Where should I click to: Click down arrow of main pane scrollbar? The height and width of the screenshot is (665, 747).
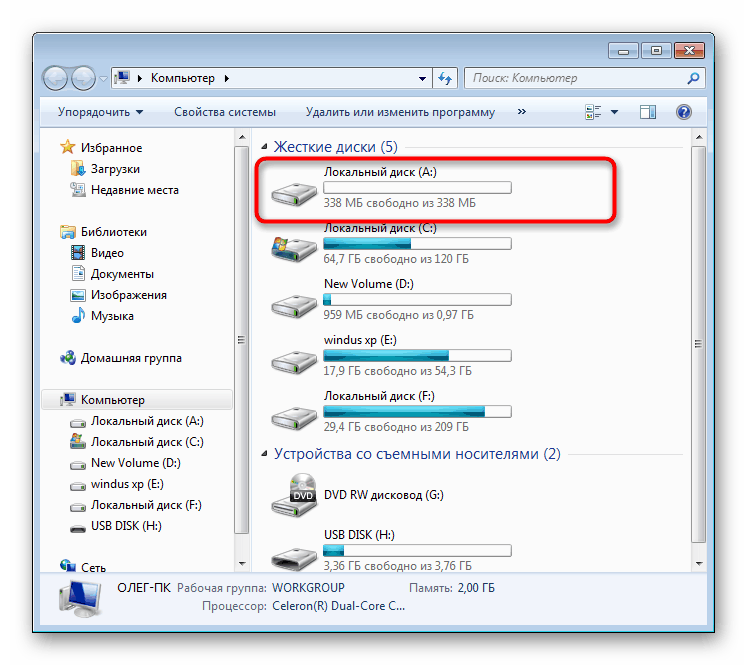(x=699, y=564)
